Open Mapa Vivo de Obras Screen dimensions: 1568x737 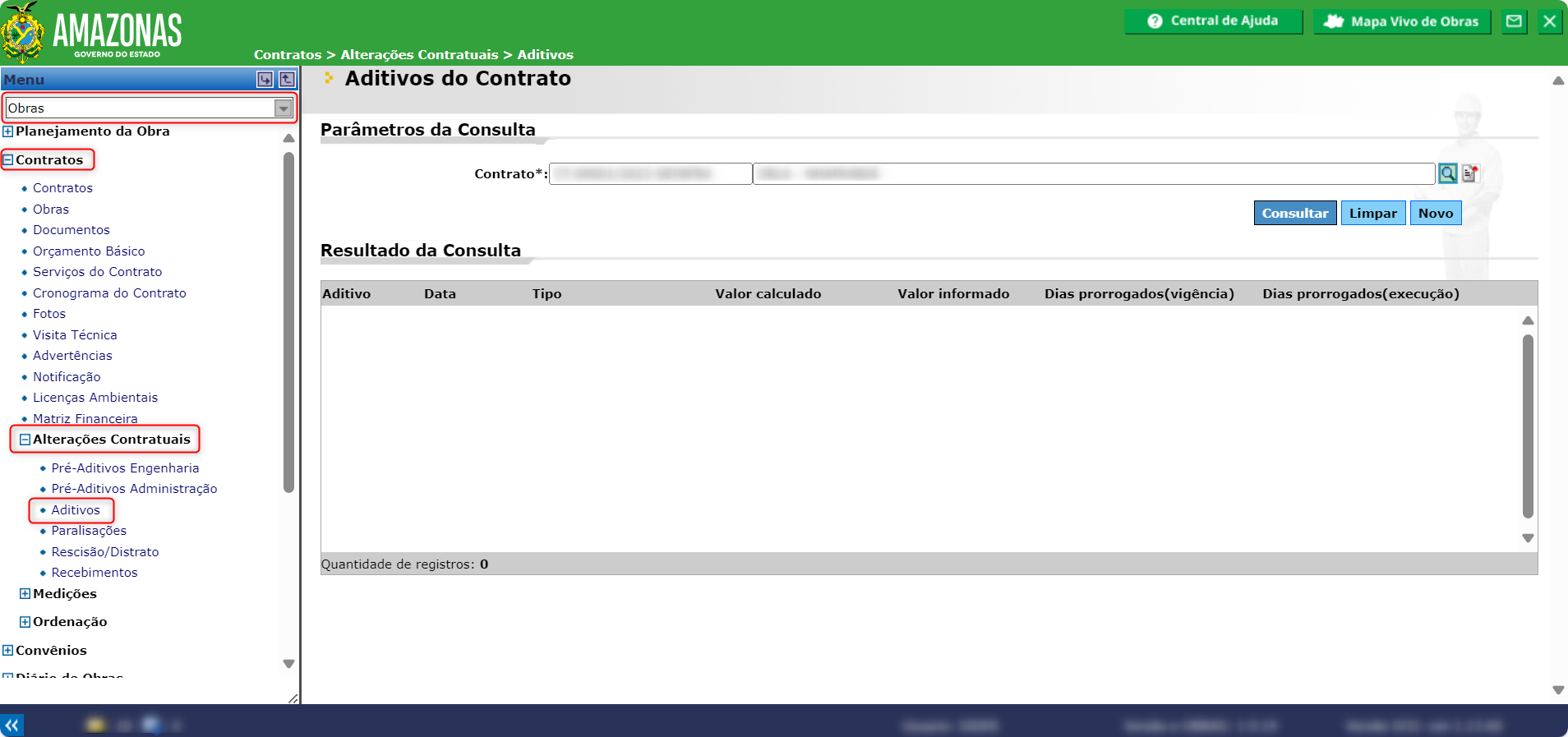click(x=1402, y=21)
